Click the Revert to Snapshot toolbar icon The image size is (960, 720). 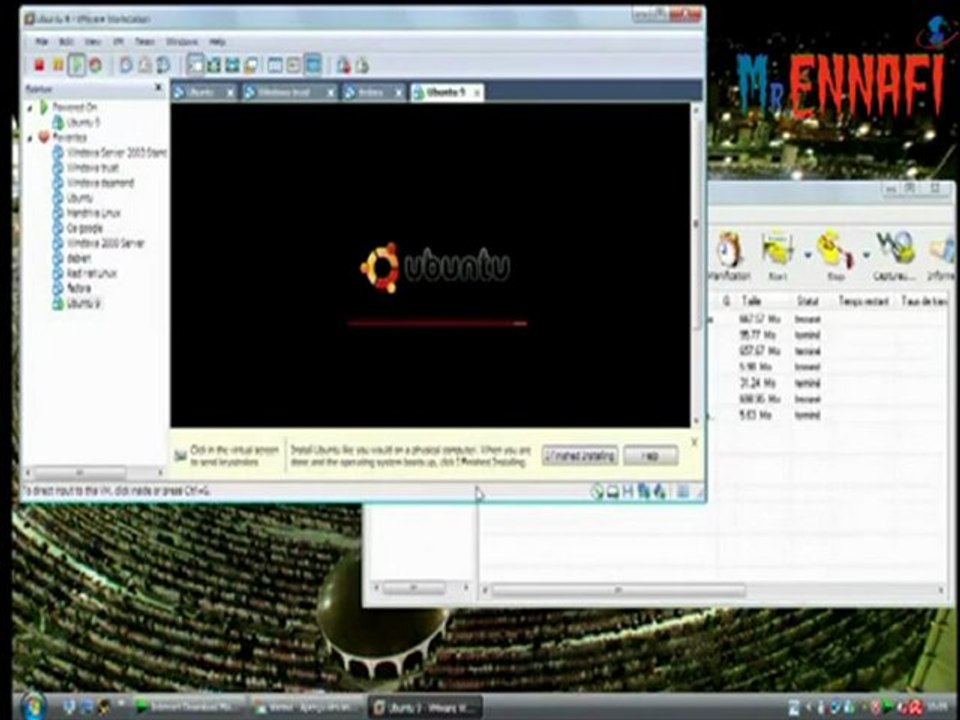click(x=144, y=64)
